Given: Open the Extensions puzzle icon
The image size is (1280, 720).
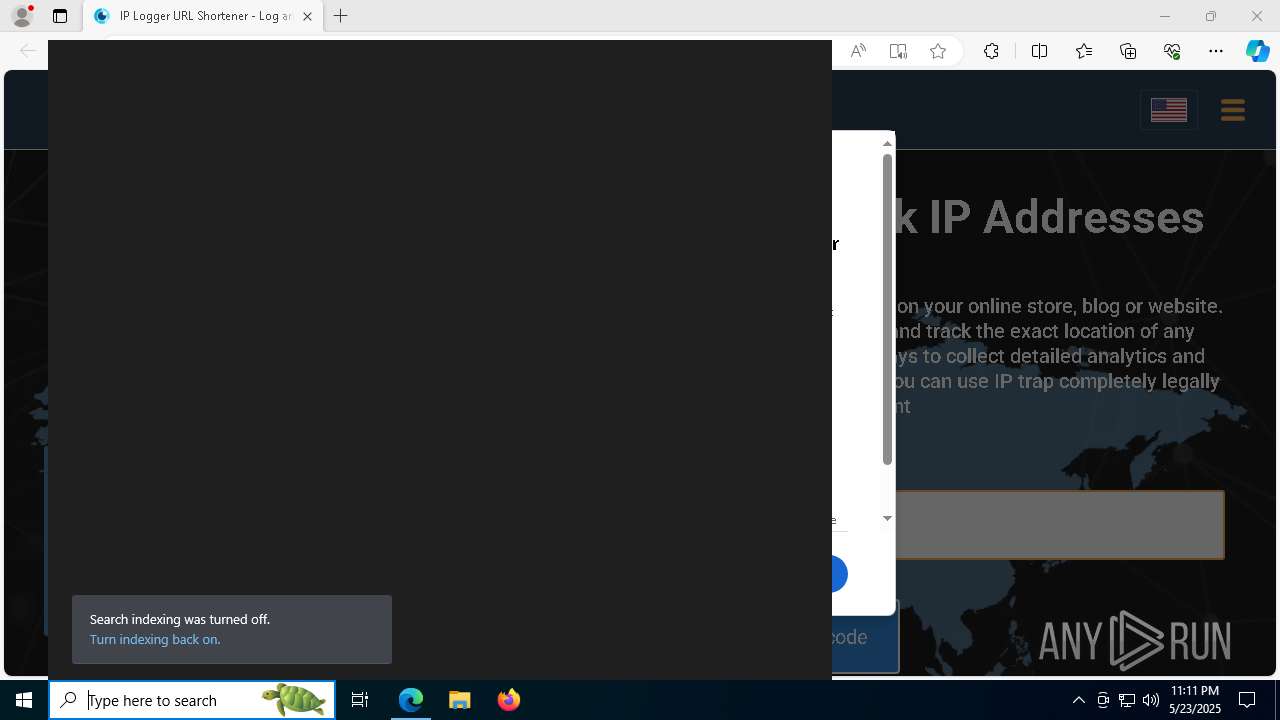Looking at the screenshot, I should [x=991, y=51].
